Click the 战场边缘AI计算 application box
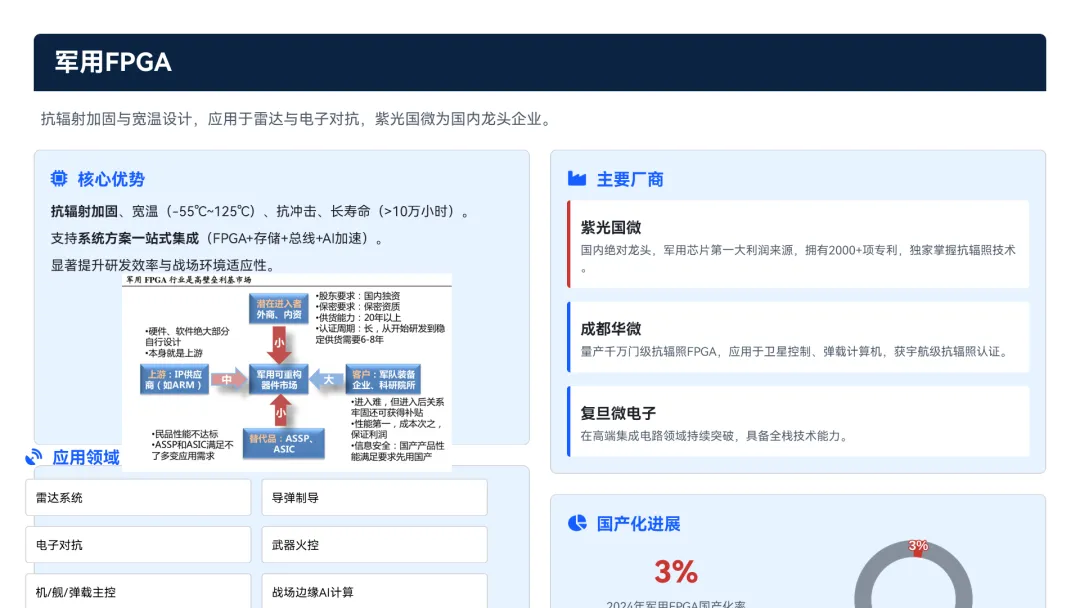The width and height of the screenshot is (1080, 608). click(x=374, y=591)
